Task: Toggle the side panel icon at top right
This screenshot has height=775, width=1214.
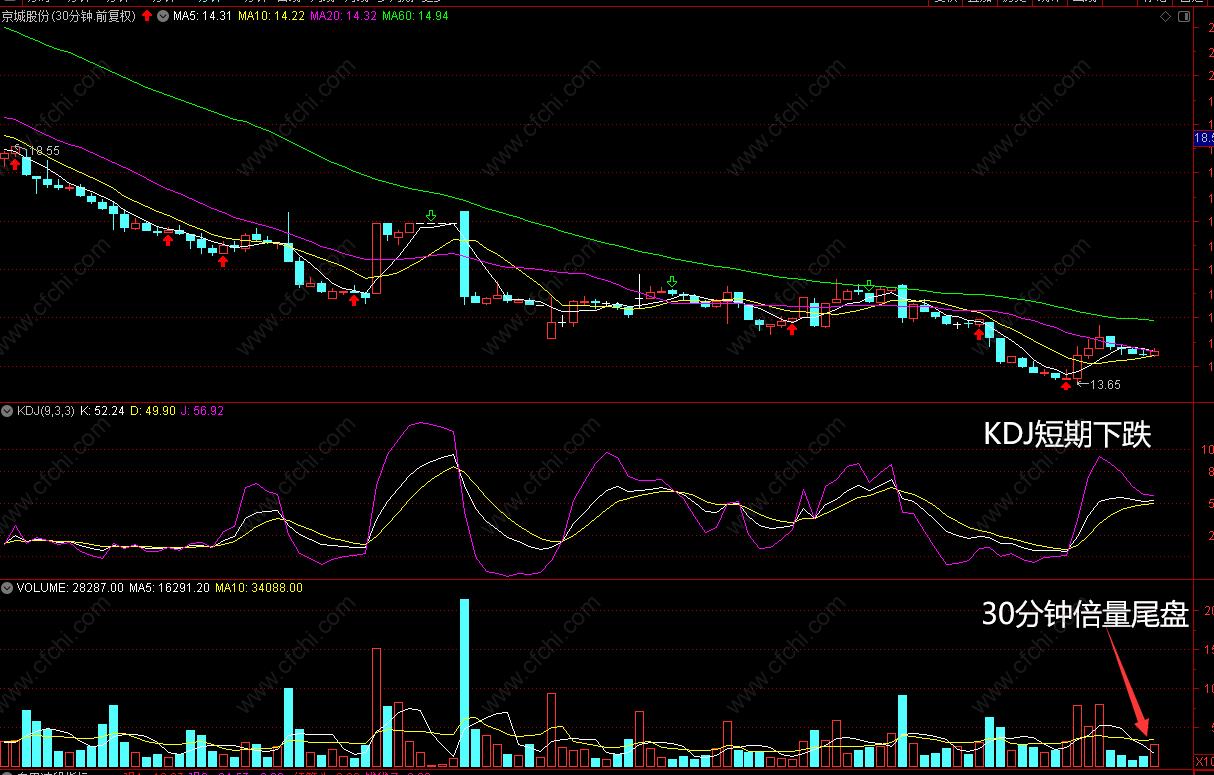Action: click(1184, 16)
